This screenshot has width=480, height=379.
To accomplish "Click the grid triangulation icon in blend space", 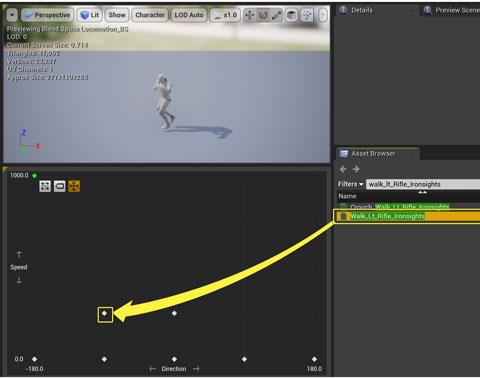I will point(45,186).
